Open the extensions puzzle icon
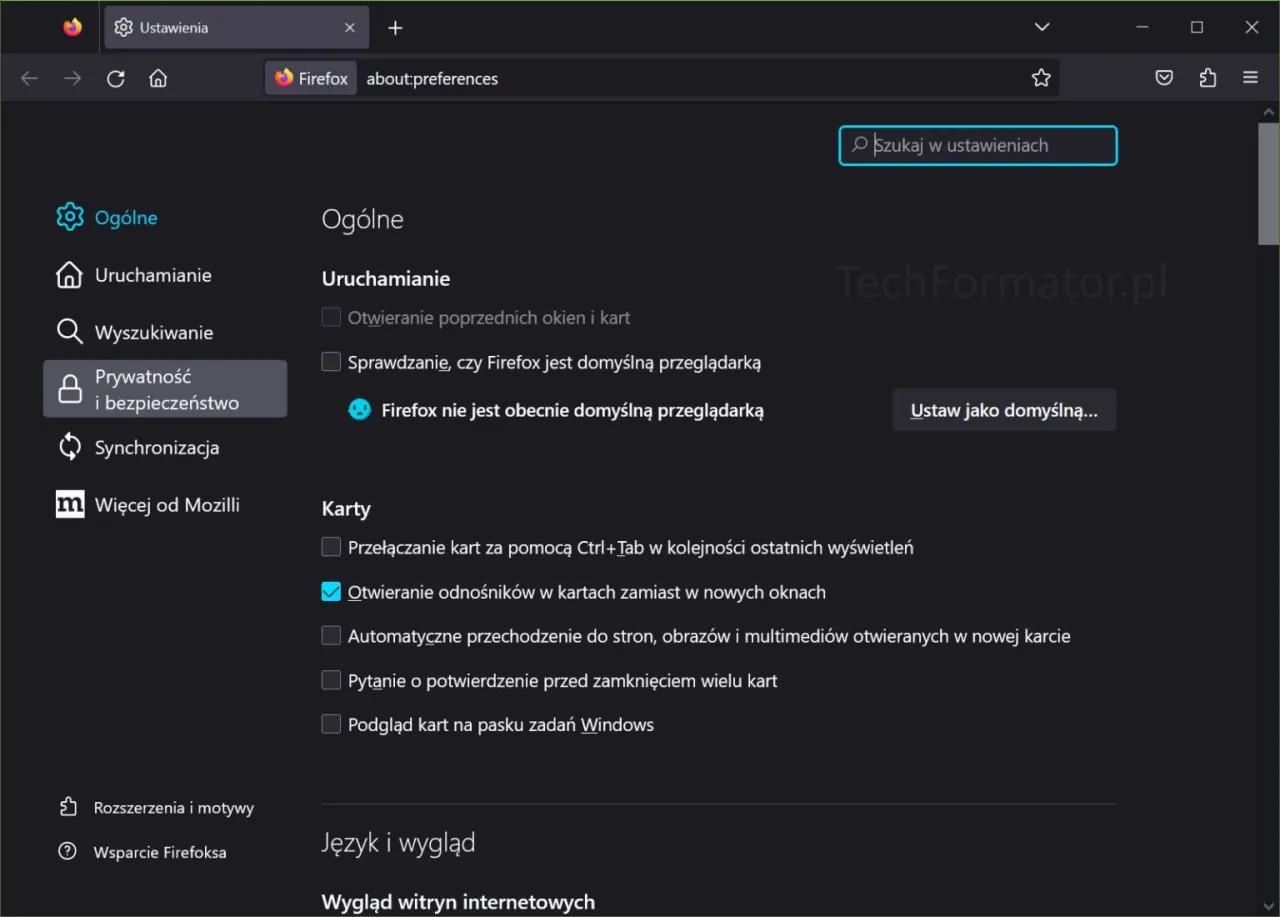 [x=1208, y=78]
